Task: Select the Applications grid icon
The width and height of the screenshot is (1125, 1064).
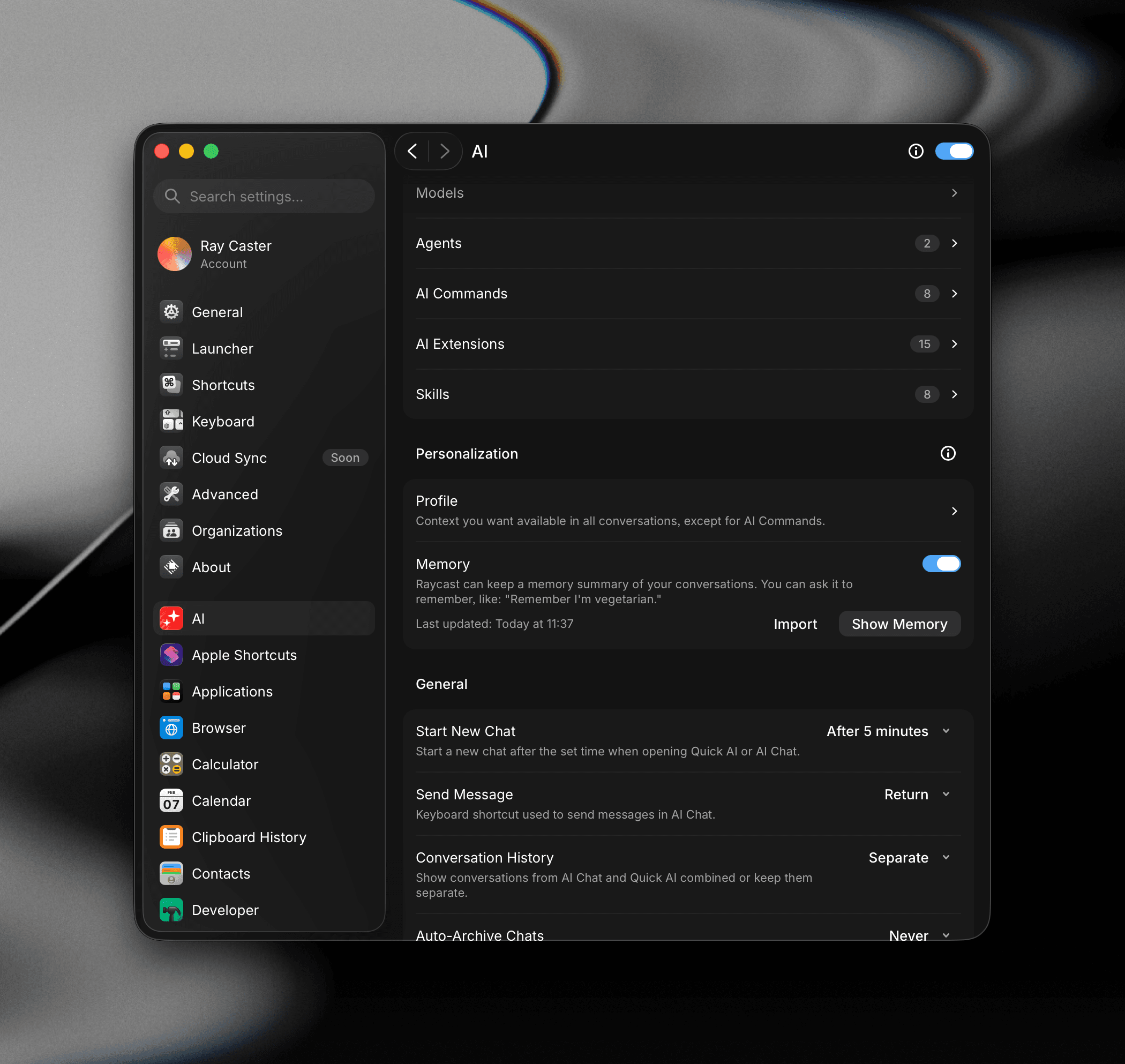Action: (171, 691)
